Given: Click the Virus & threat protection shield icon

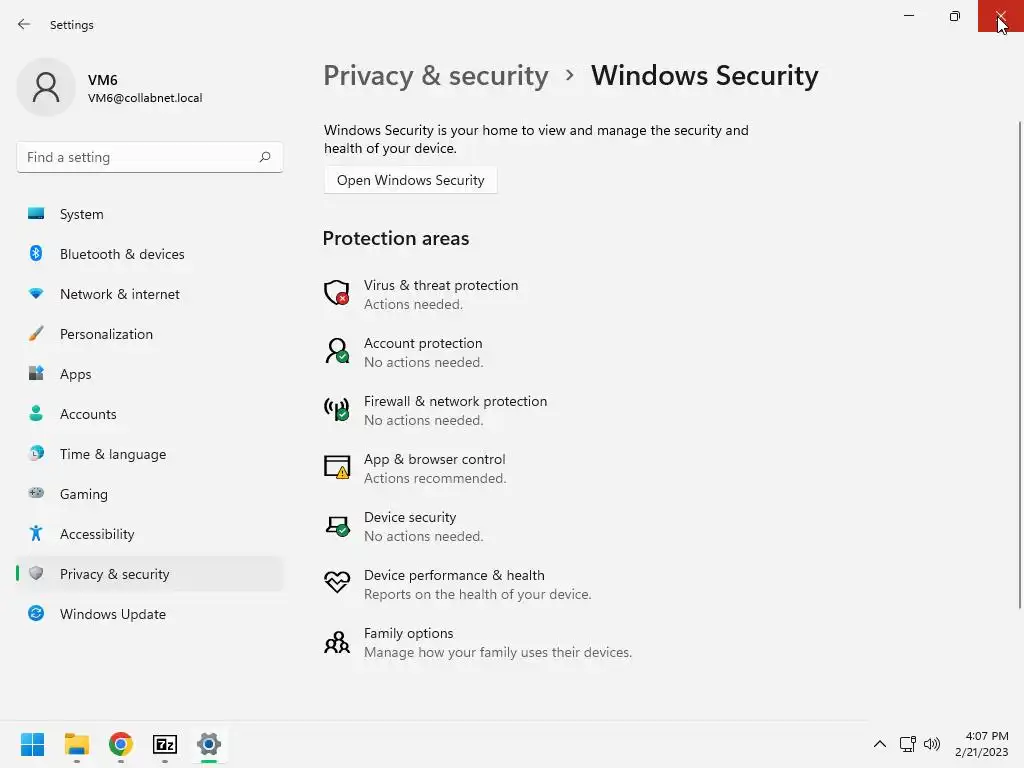Looking at the screenshot, I should pyautogui.click(x=337, y=293).
